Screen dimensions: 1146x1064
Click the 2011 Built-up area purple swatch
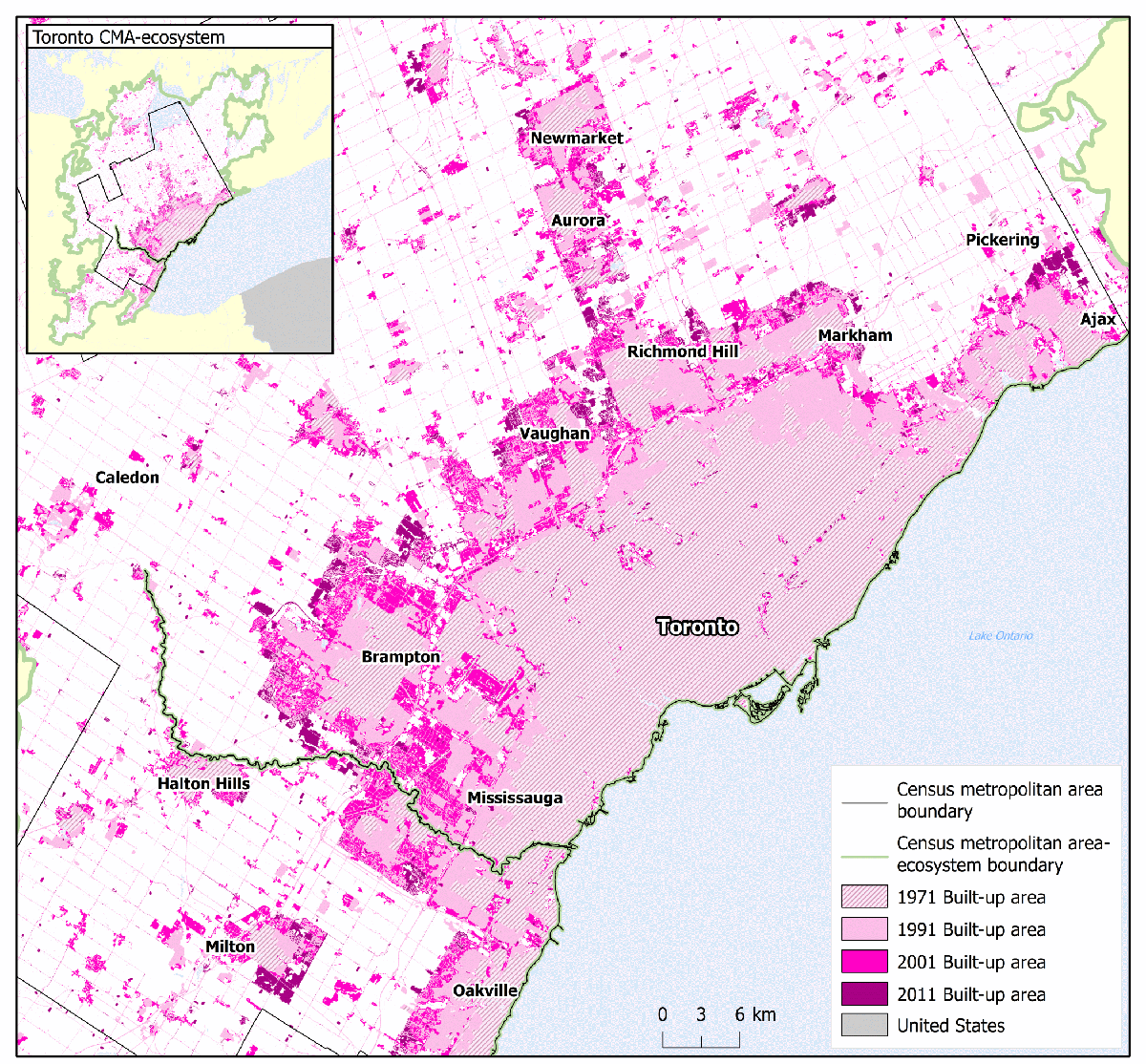(x=864, y=994)
